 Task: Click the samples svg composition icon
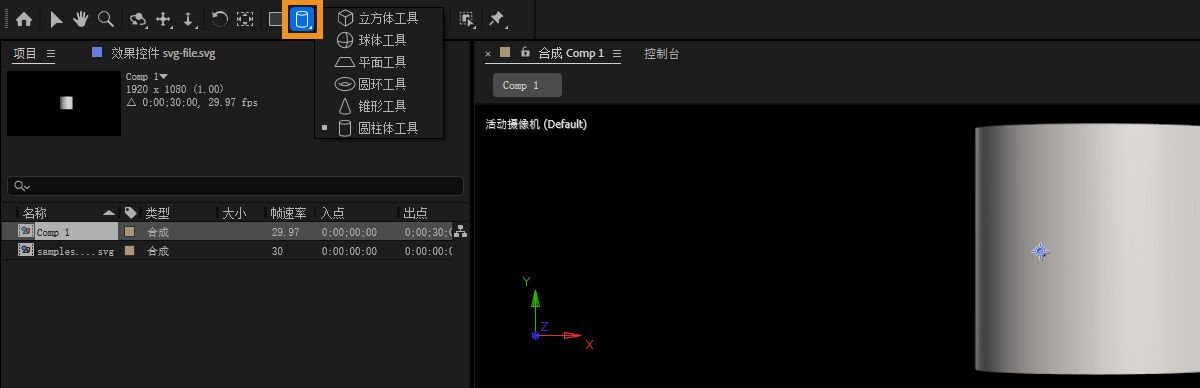tap(26, 251)
